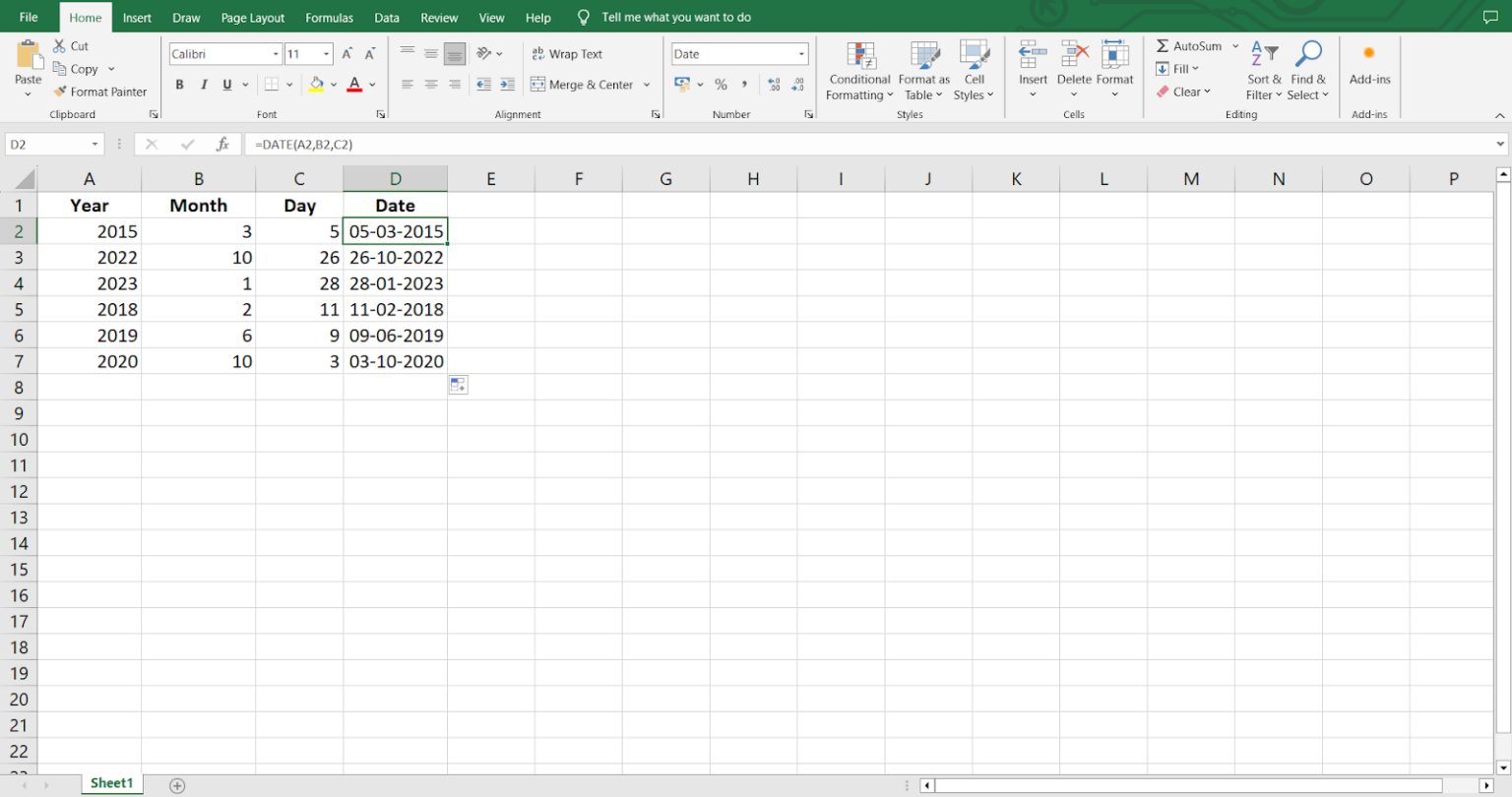Toggle Italic formatting

[204, 85]
